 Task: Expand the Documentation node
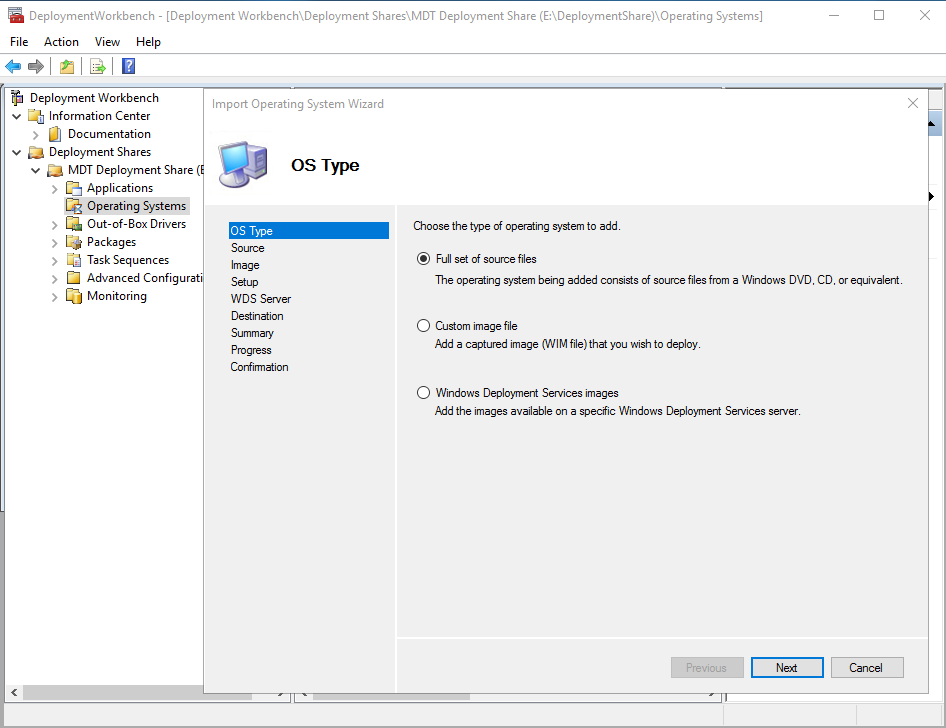(36, 135)
